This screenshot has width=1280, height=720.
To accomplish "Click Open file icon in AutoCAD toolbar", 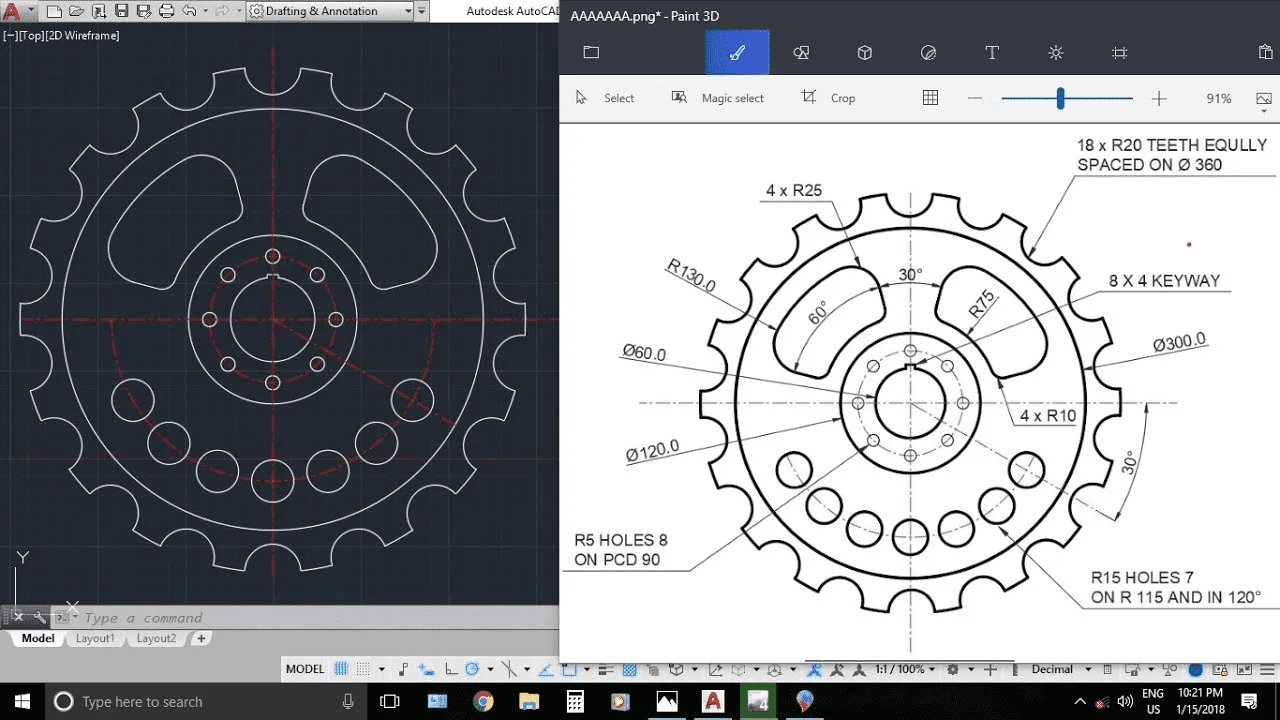I will point(77,12).
